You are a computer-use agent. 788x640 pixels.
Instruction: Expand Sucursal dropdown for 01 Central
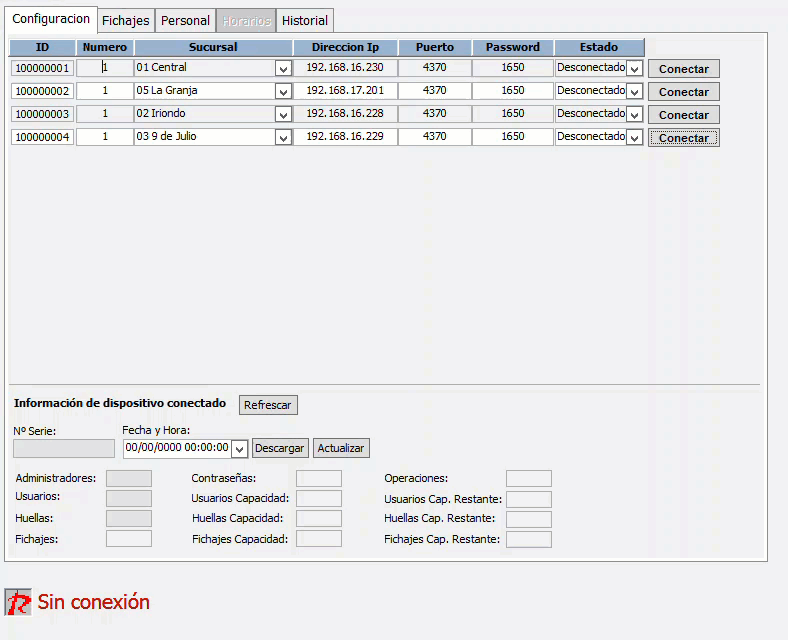pyautogui.click(x=283, y=68)
